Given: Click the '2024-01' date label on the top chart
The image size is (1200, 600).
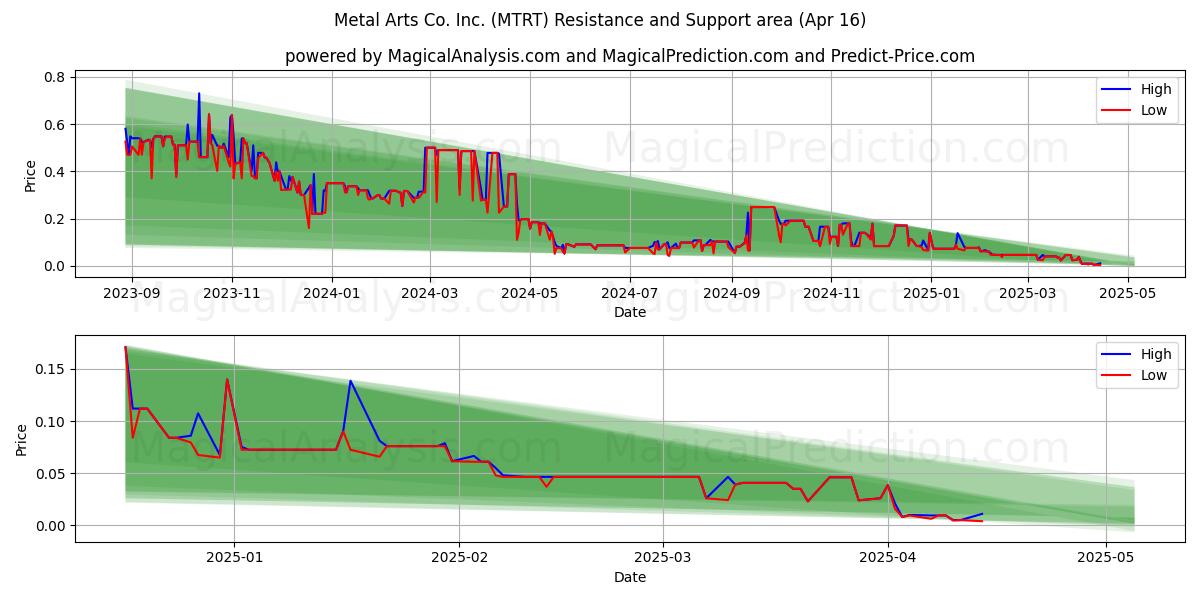Looking at the screenshot, I should 331,293.
